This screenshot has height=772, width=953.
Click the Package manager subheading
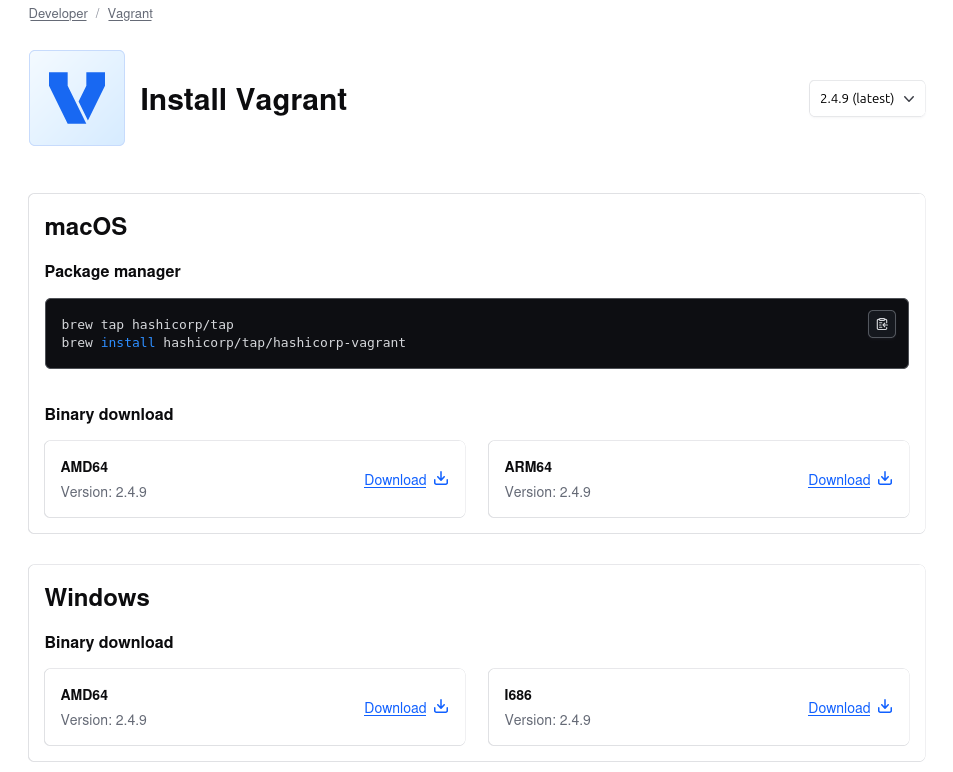[x=112, y=272]
